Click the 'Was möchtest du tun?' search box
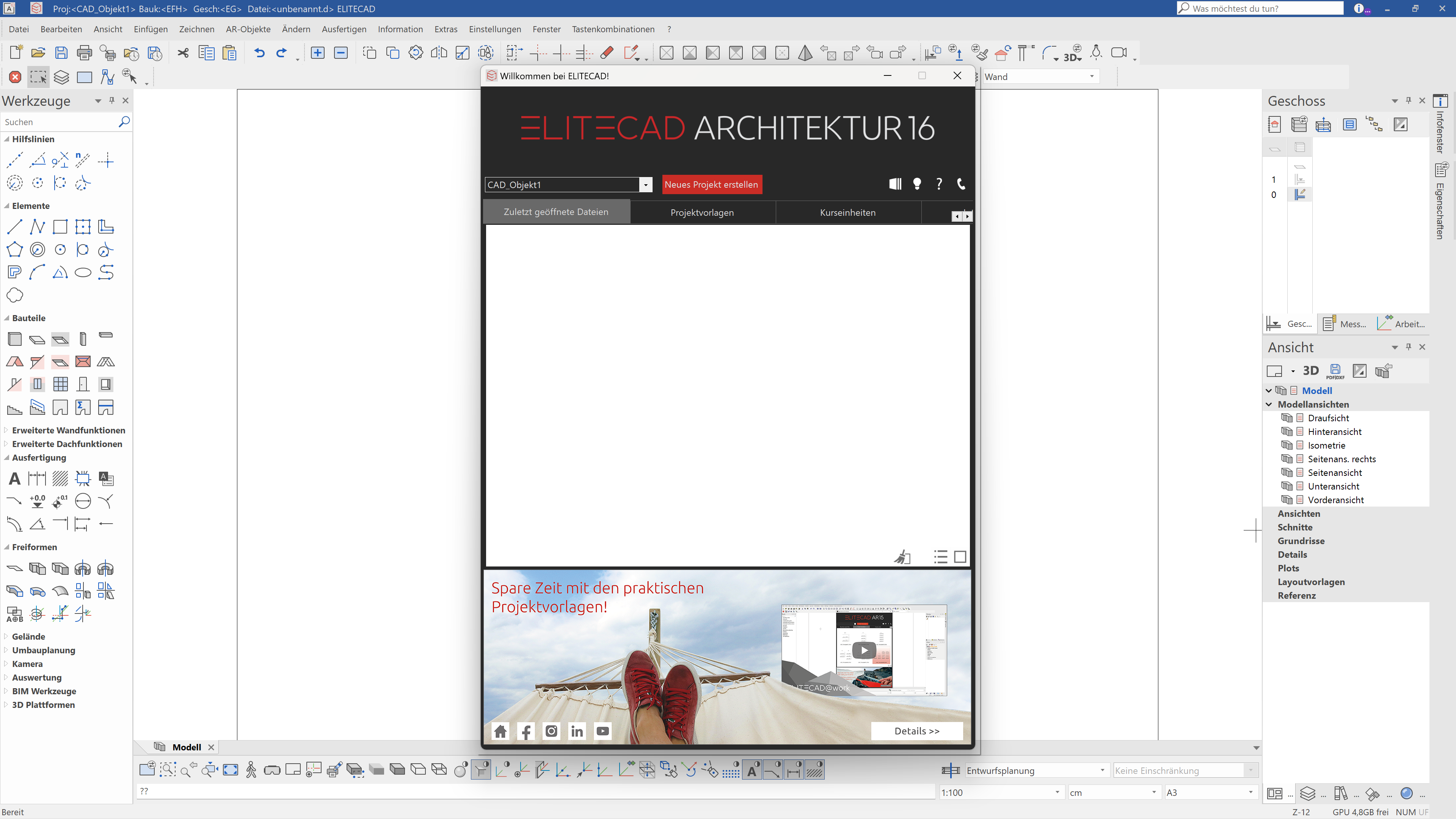Screen dimensions: 1456x819 pyautogui.click(x=1260, y=8)
